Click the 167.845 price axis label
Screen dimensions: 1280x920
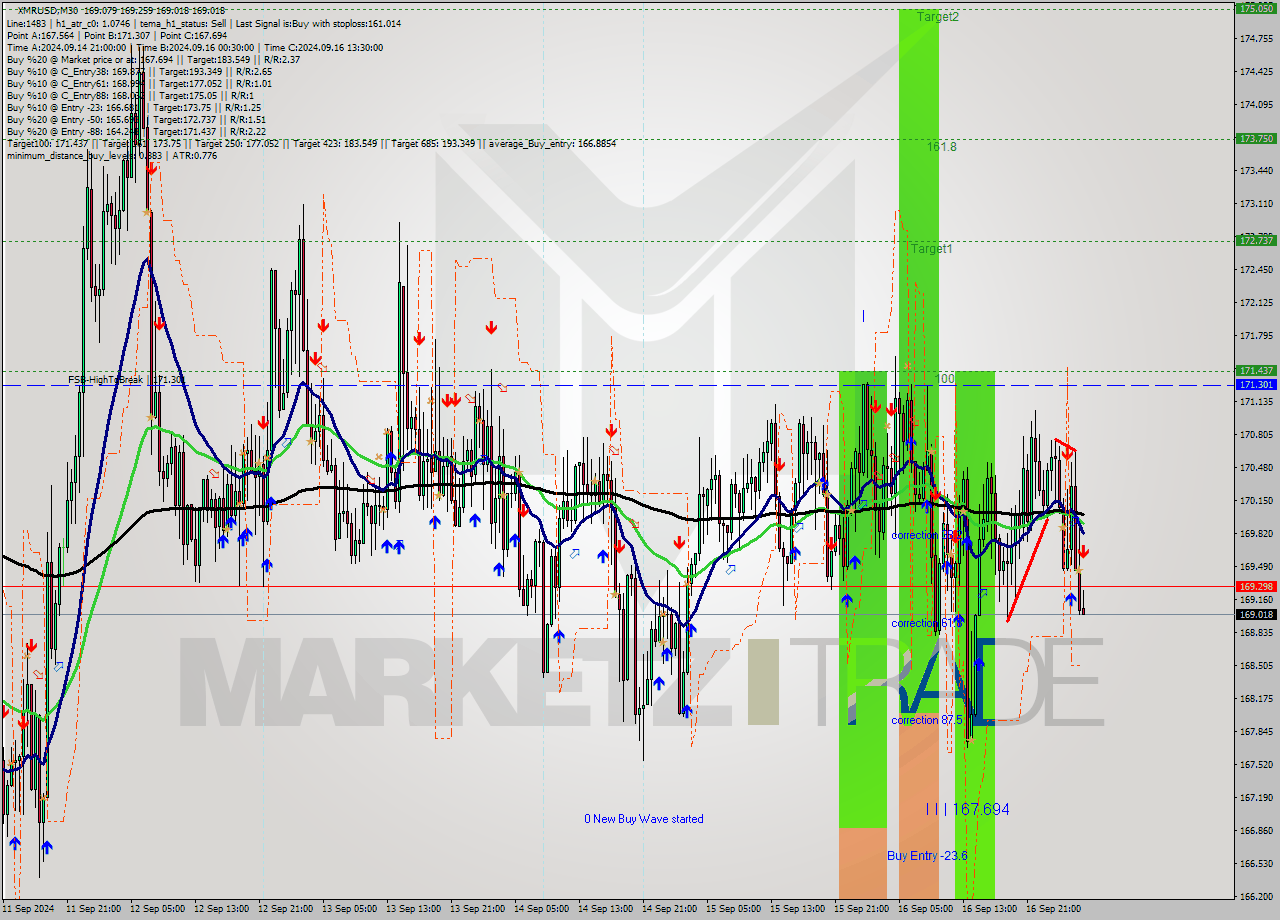(x=1256, y=732)
